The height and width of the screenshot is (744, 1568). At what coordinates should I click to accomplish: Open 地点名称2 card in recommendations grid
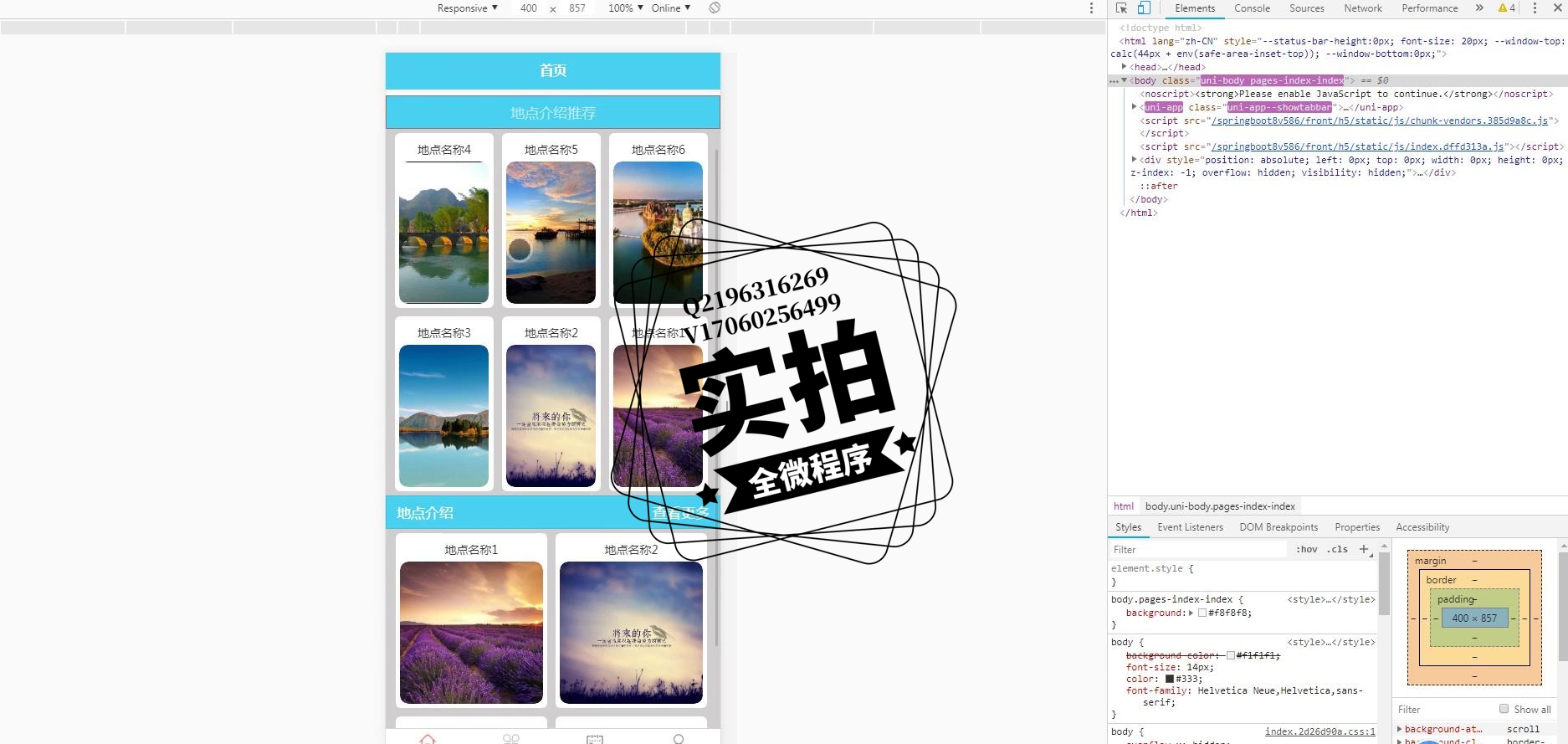point(551,416)
